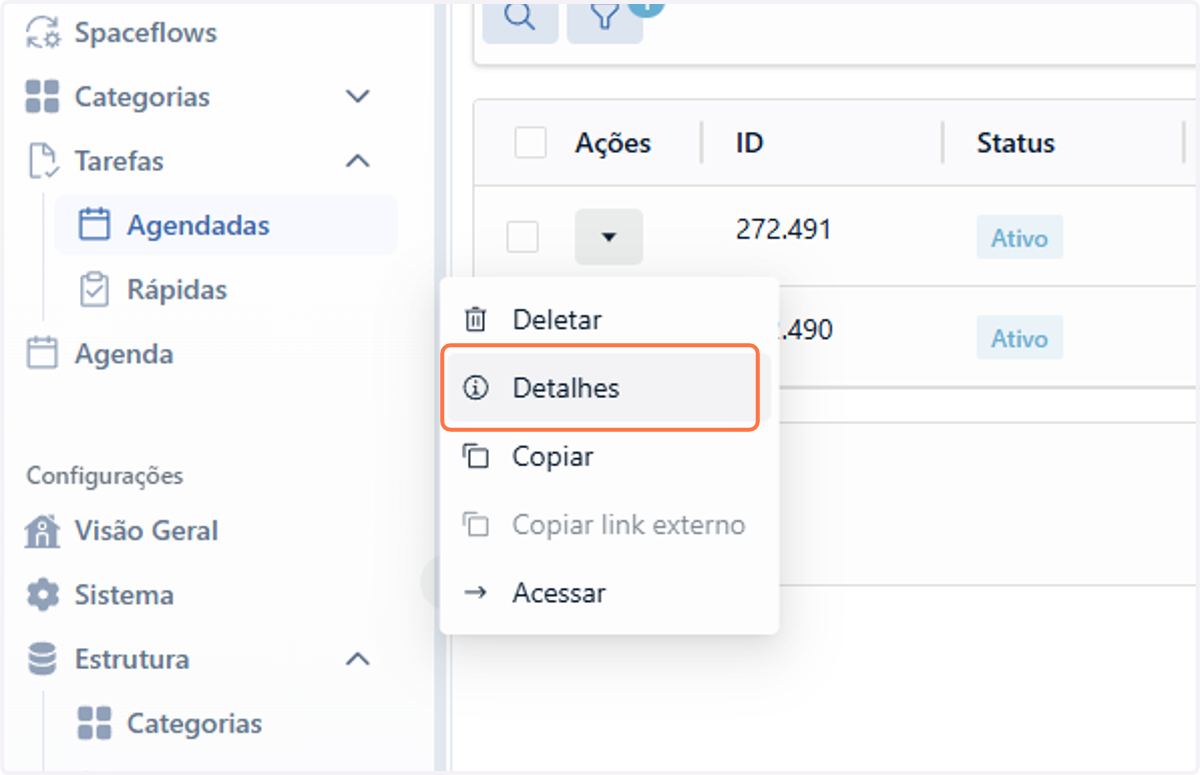Sort by the ID column header
Viewport: 1200px width, 775px height.
click(x=750, y=143)
